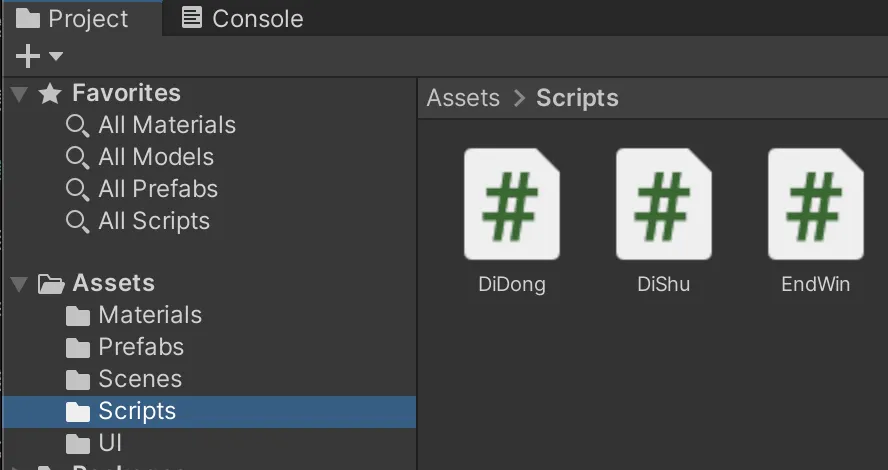Select the DiShu script file icon

(664, 204)
